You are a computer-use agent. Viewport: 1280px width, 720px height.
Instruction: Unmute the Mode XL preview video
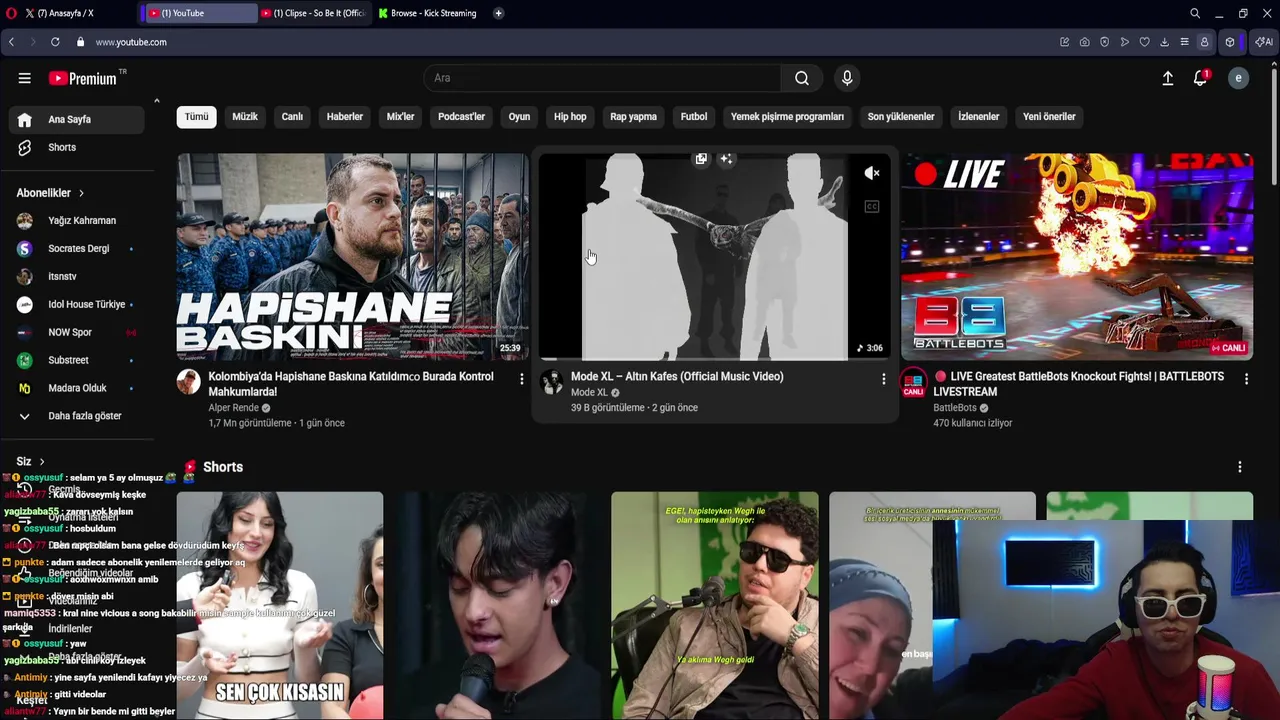click(872, 173)
